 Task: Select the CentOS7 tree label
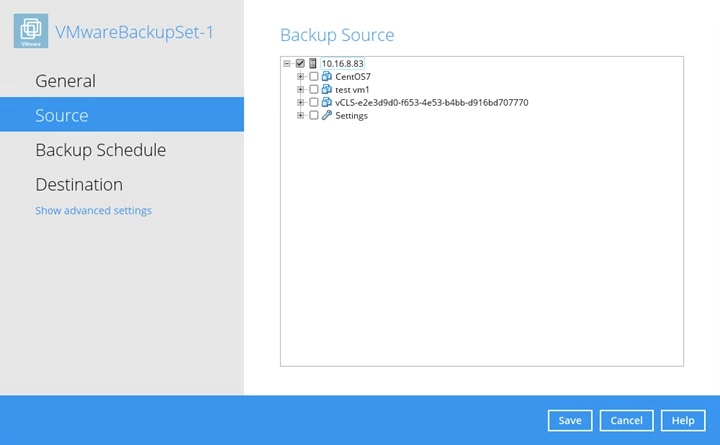point(353,77)
